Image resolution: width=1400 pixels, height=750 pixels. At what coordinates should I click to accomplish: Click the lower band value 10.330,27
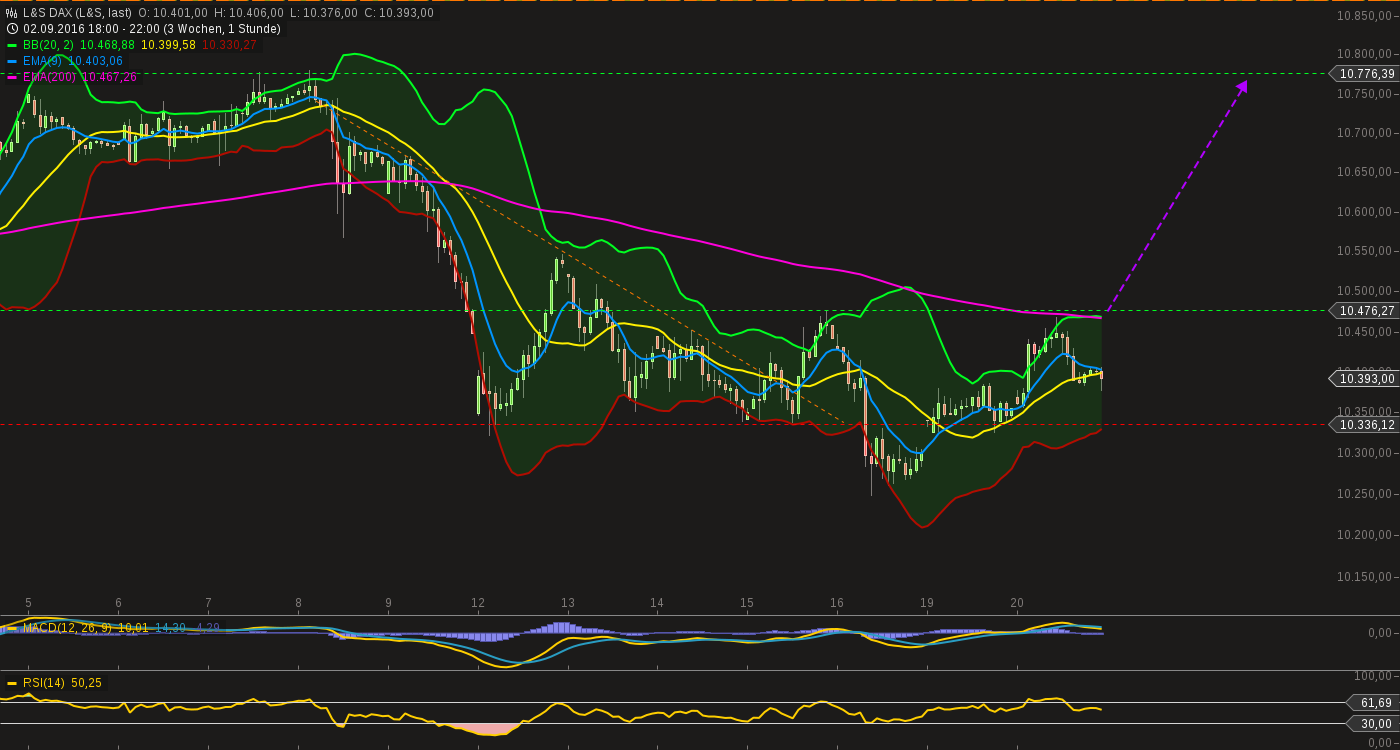(229, 45)
